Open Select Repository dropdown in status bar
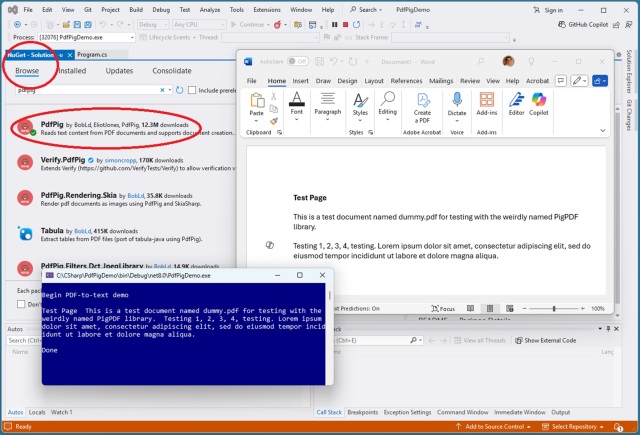 572,427
